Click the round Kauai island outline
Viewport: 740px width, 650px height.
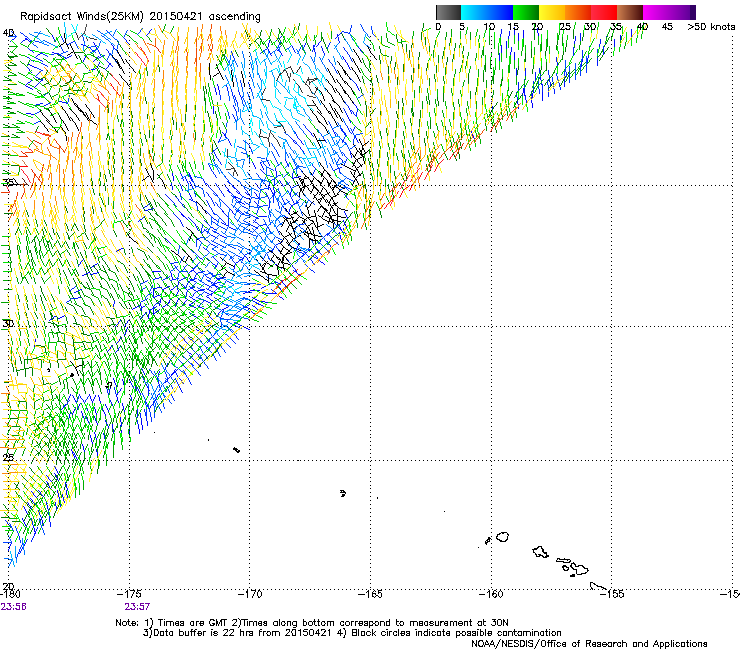pos(503,537)
